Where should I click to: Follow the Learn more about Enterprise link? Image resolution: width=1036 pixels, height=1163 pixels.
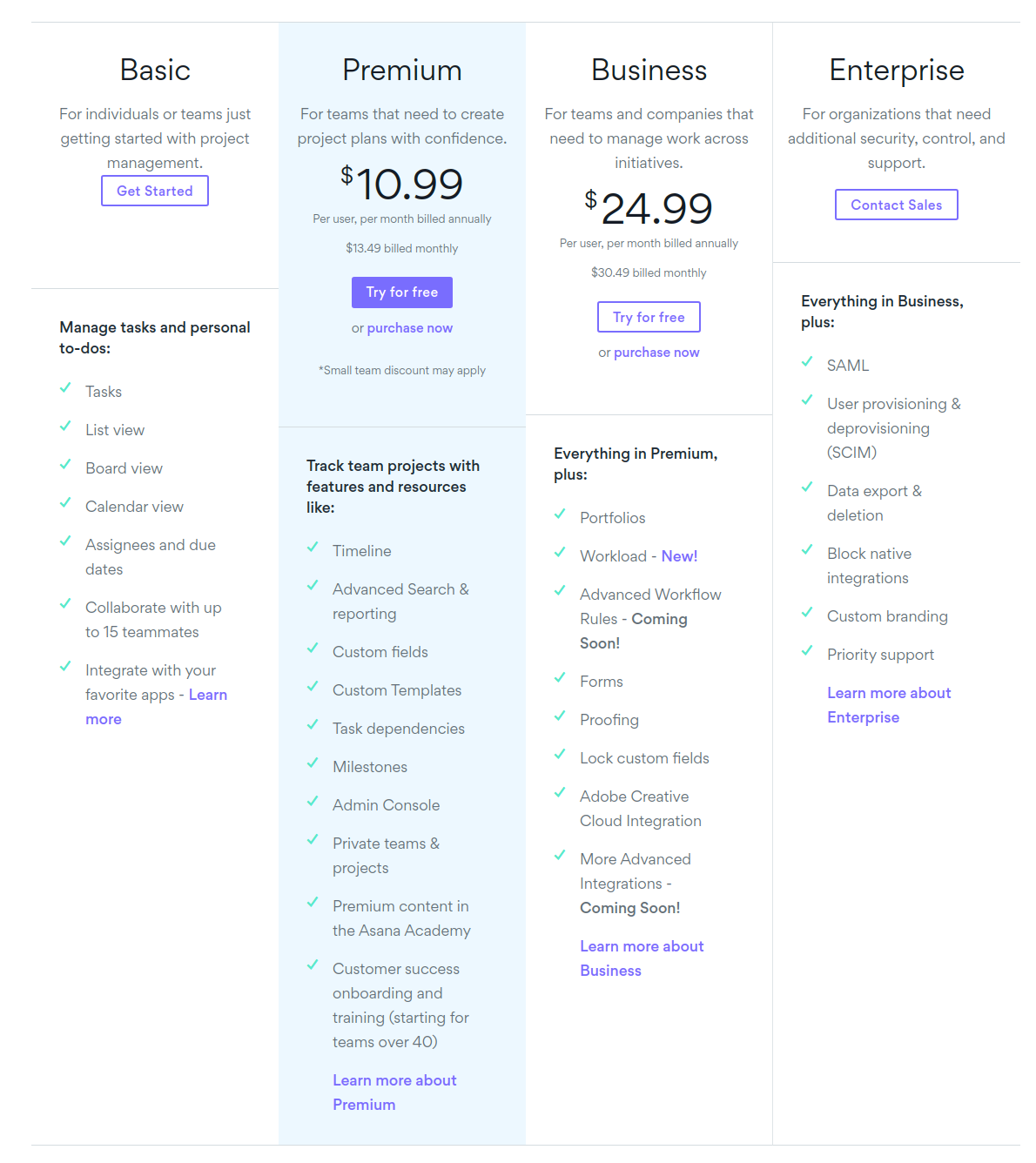tap(889, 704)
